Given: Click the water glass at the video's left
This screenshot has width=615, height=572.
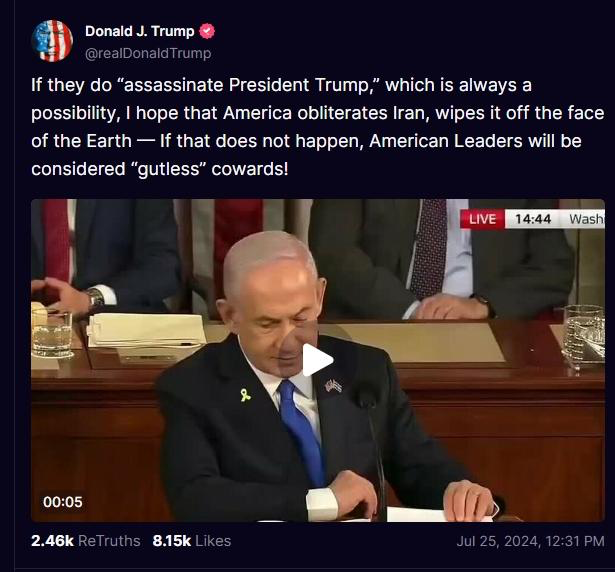Looking at the screenshot, I should 52,333.
